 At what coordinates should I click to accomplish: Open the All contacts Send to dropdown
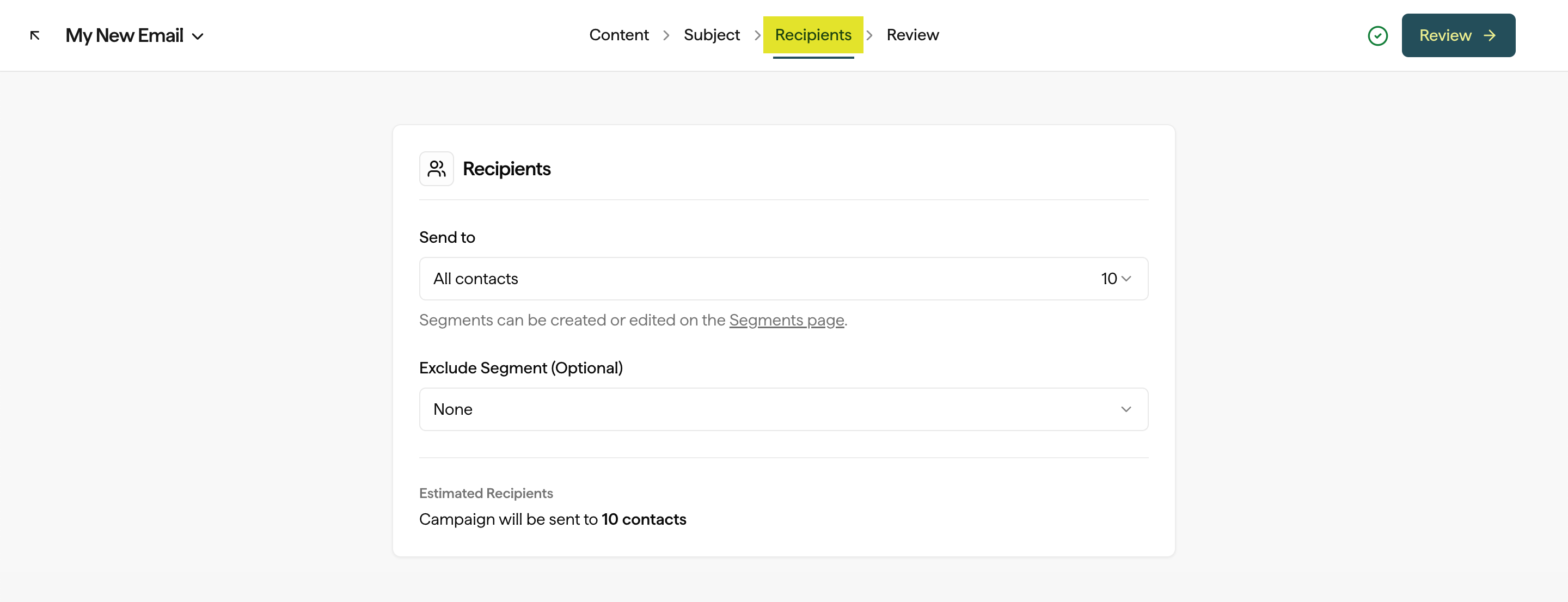[783, 279]
